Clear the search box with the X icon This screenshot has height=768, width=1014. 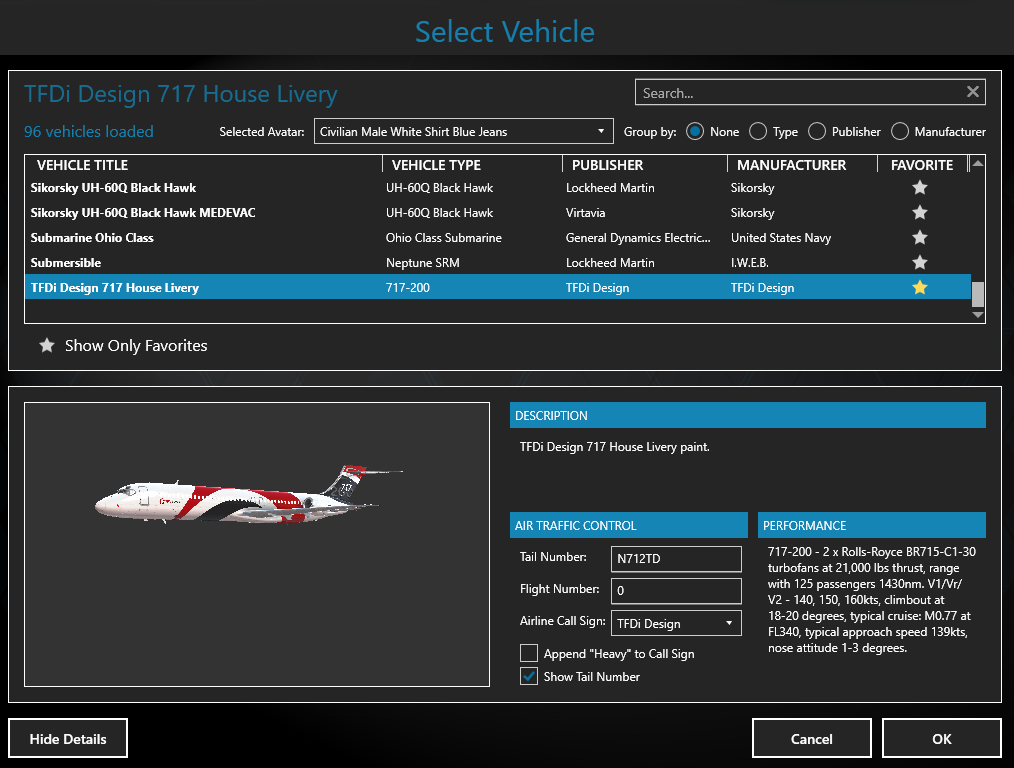(973, 92)
